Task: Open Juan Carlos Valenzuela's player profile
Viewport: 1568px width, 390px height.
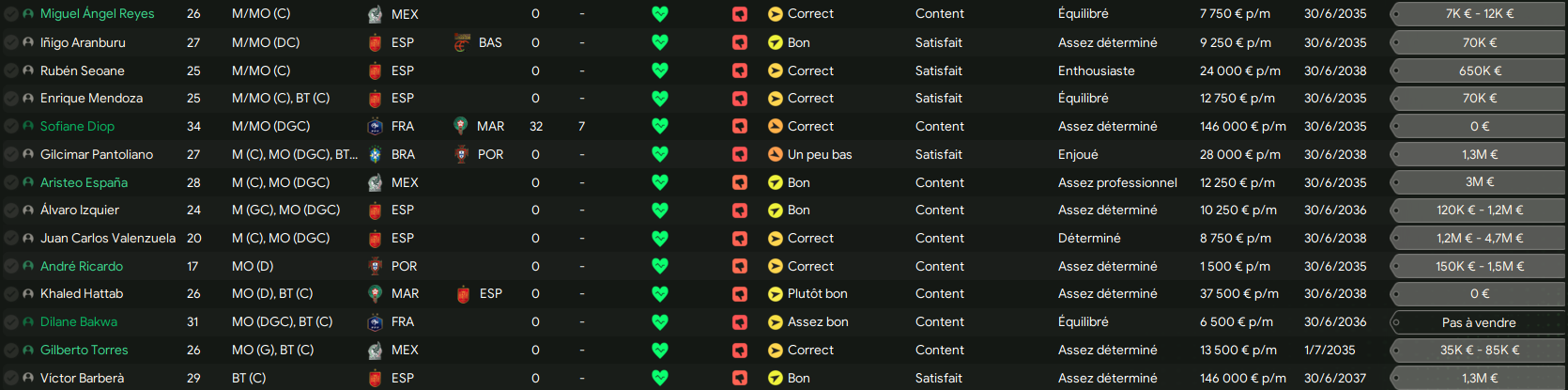Action: pyautogui.click(x=108, y=238)
